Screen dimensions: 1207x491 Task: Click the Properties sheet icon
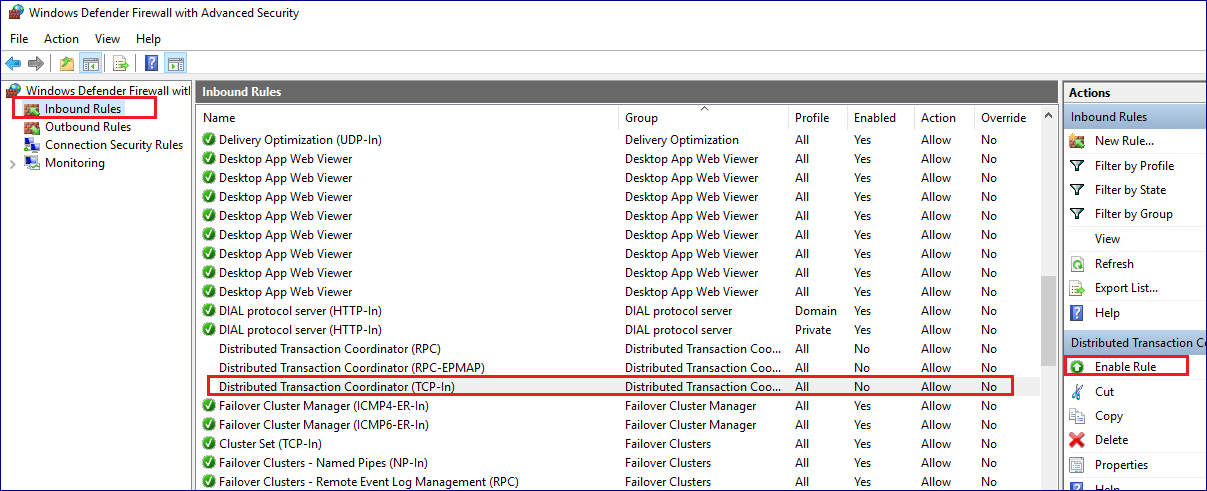(1077, 465)
